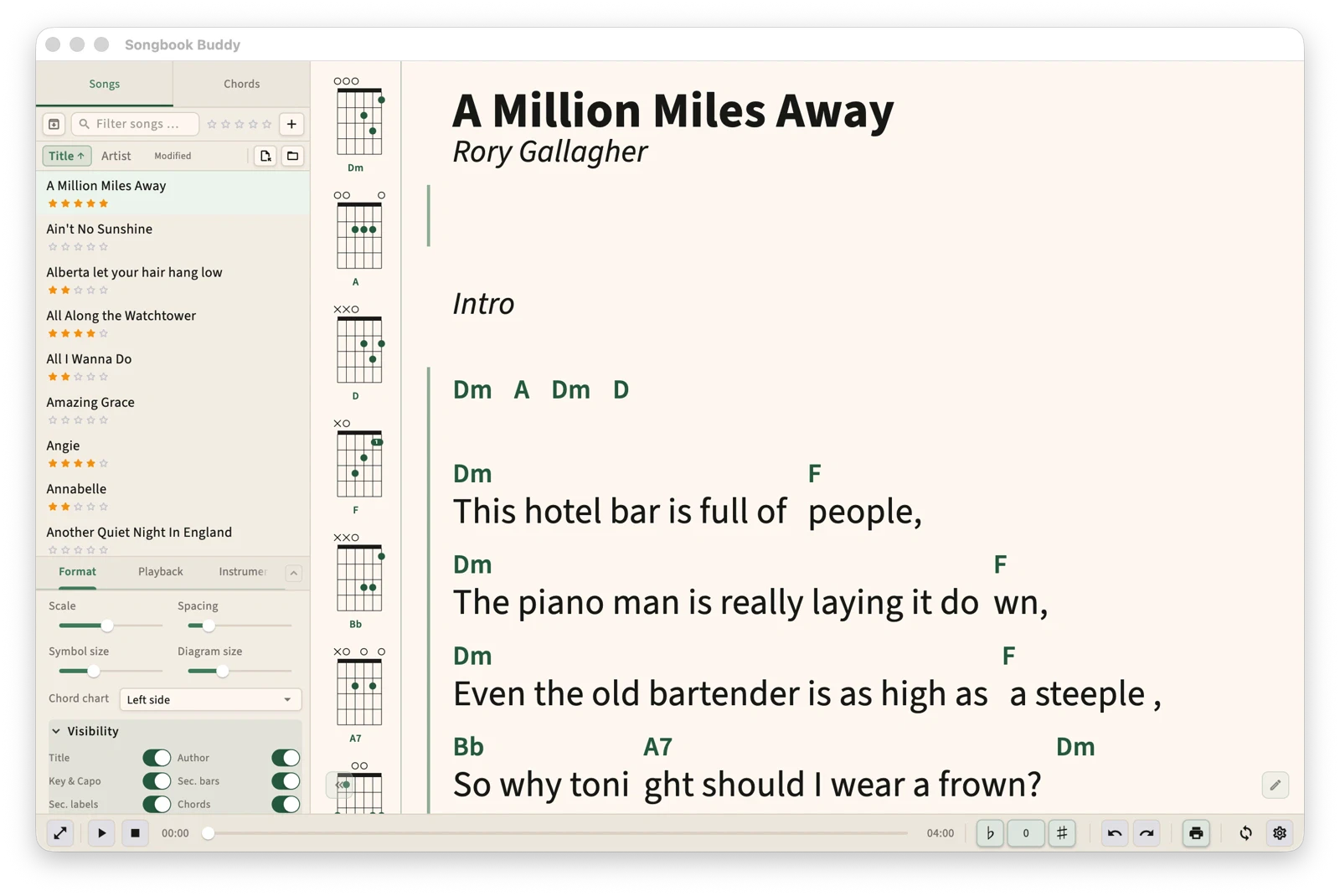This screenshot has height=896, width=1340.
Task: Click the new file icon in sort bar
Action: pos(265,156)
